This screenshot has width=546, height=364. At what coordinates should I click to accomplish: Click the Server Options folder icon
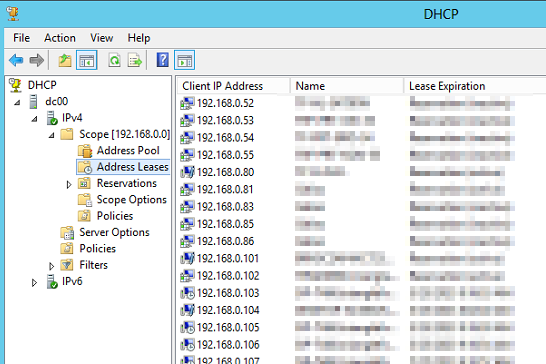click(x=67, y=232)
